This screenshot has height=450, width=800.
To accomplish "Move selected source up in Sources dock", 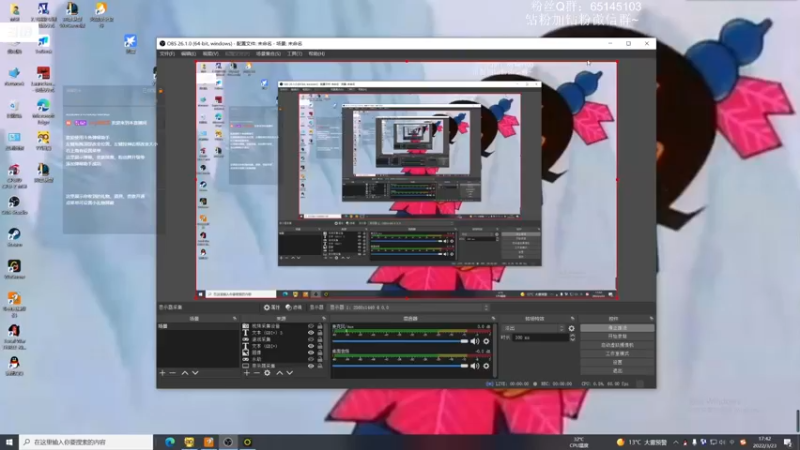I will tap(280, 373).
